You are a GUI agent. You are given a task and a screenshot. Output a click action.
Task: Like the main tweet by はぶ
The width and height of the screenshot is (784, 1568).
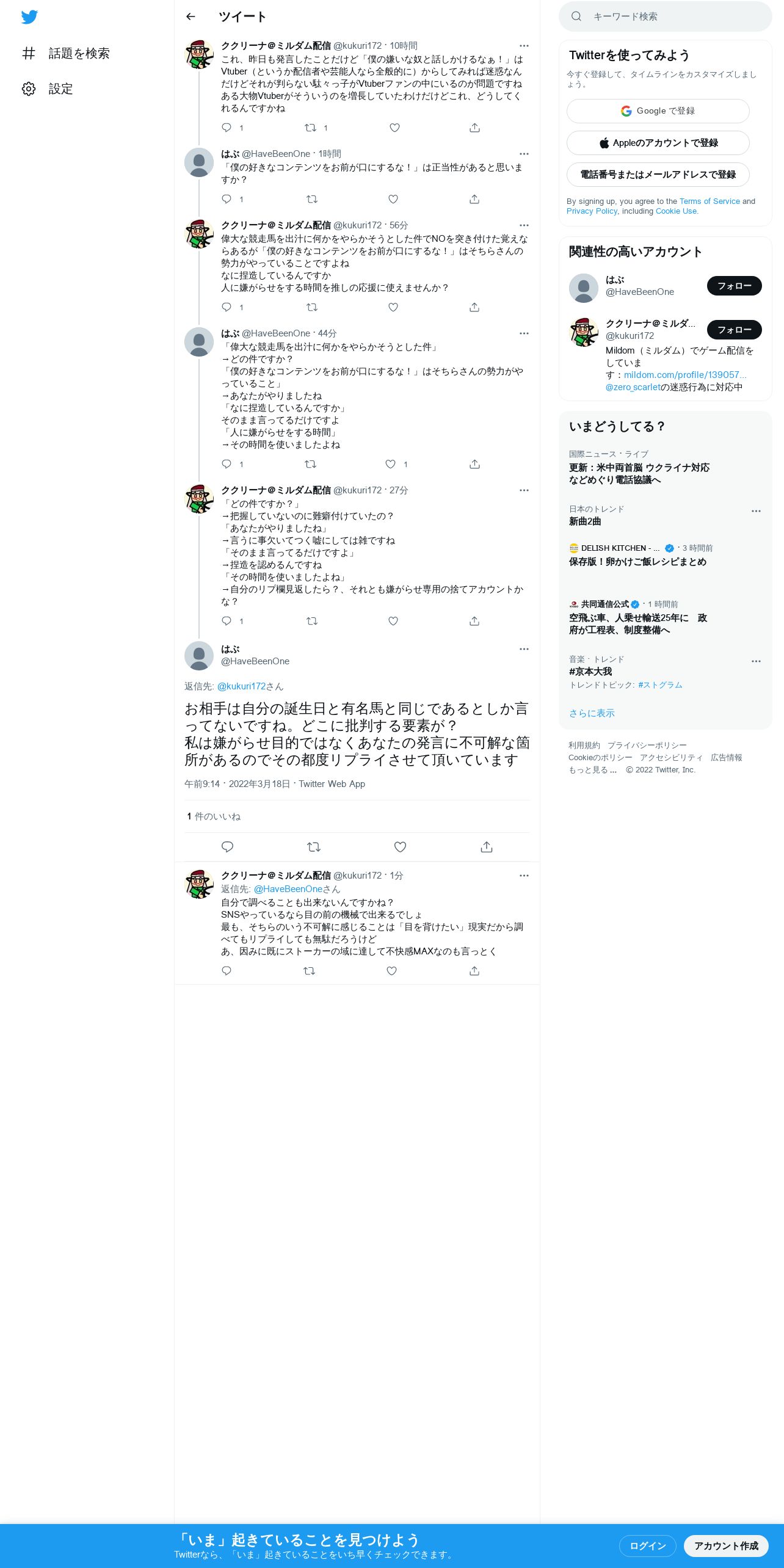click(400, 847)
